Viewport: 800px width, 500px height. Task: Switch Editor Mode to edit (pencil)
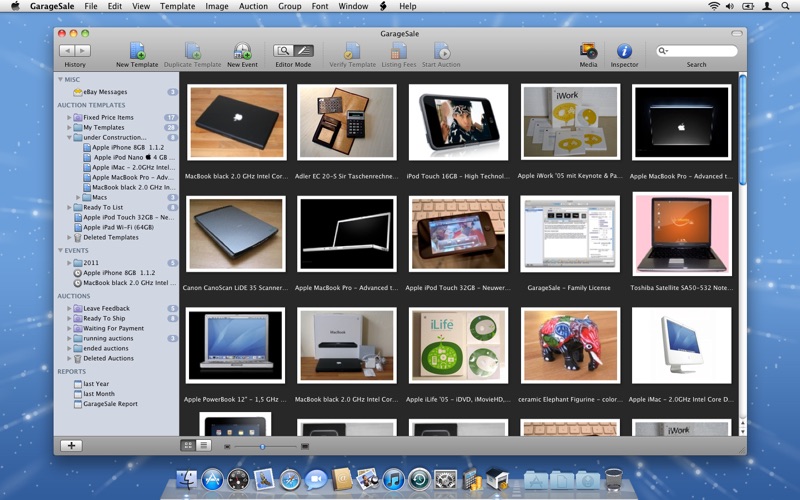click(304, 51)
